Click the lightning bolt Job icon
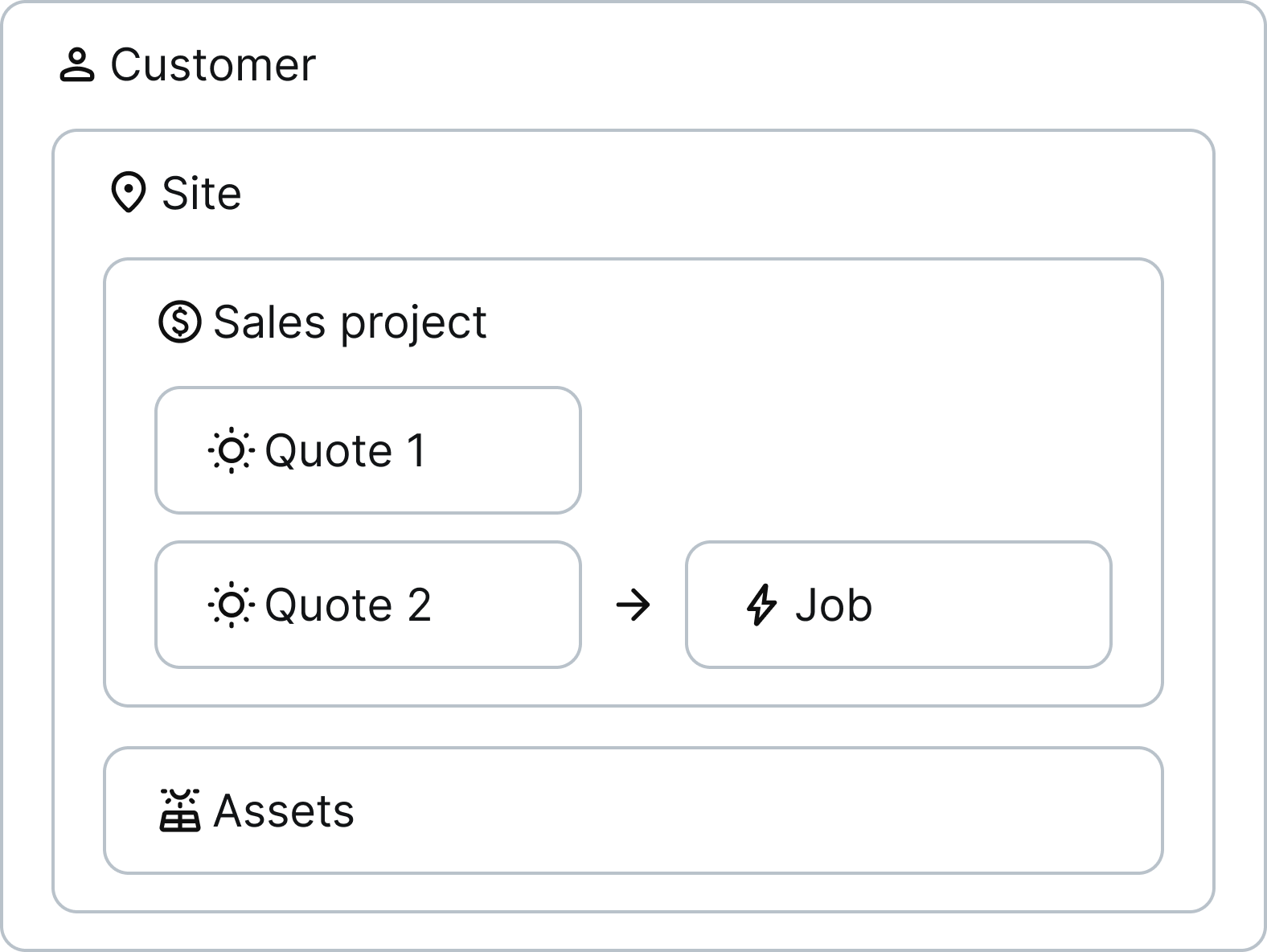The image size is (1267, 952). click(762, 605)
